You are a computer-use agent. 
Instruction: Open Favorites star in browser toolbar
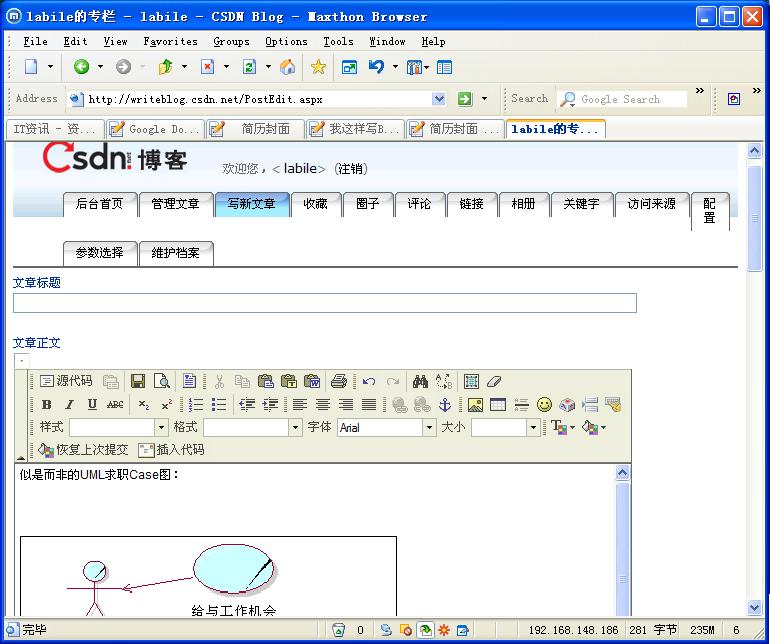(x=318, y=67)
